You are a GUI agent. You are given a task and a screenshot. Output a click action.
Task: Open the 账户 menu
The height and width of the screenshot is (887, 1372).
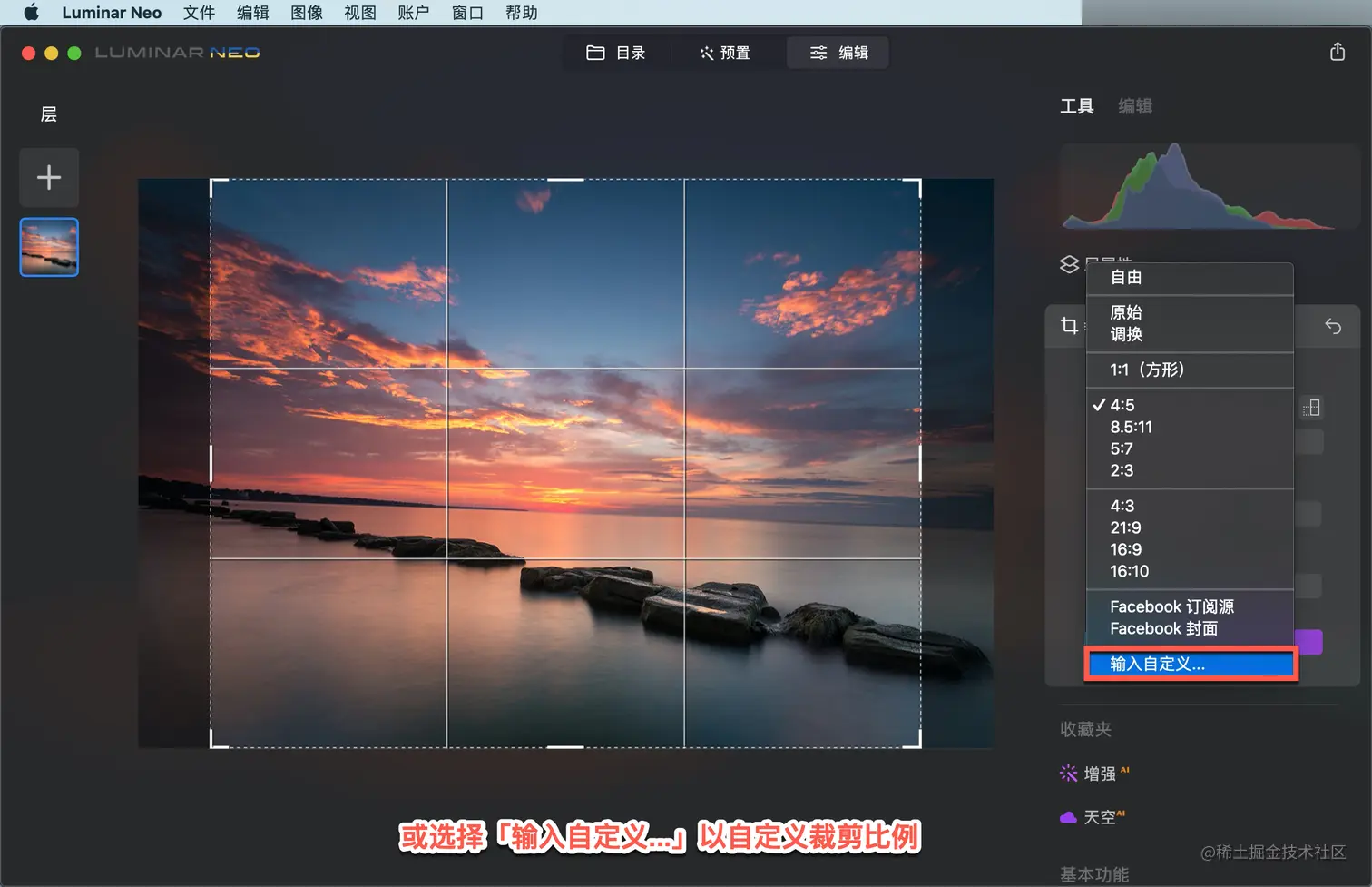[414, 13]
